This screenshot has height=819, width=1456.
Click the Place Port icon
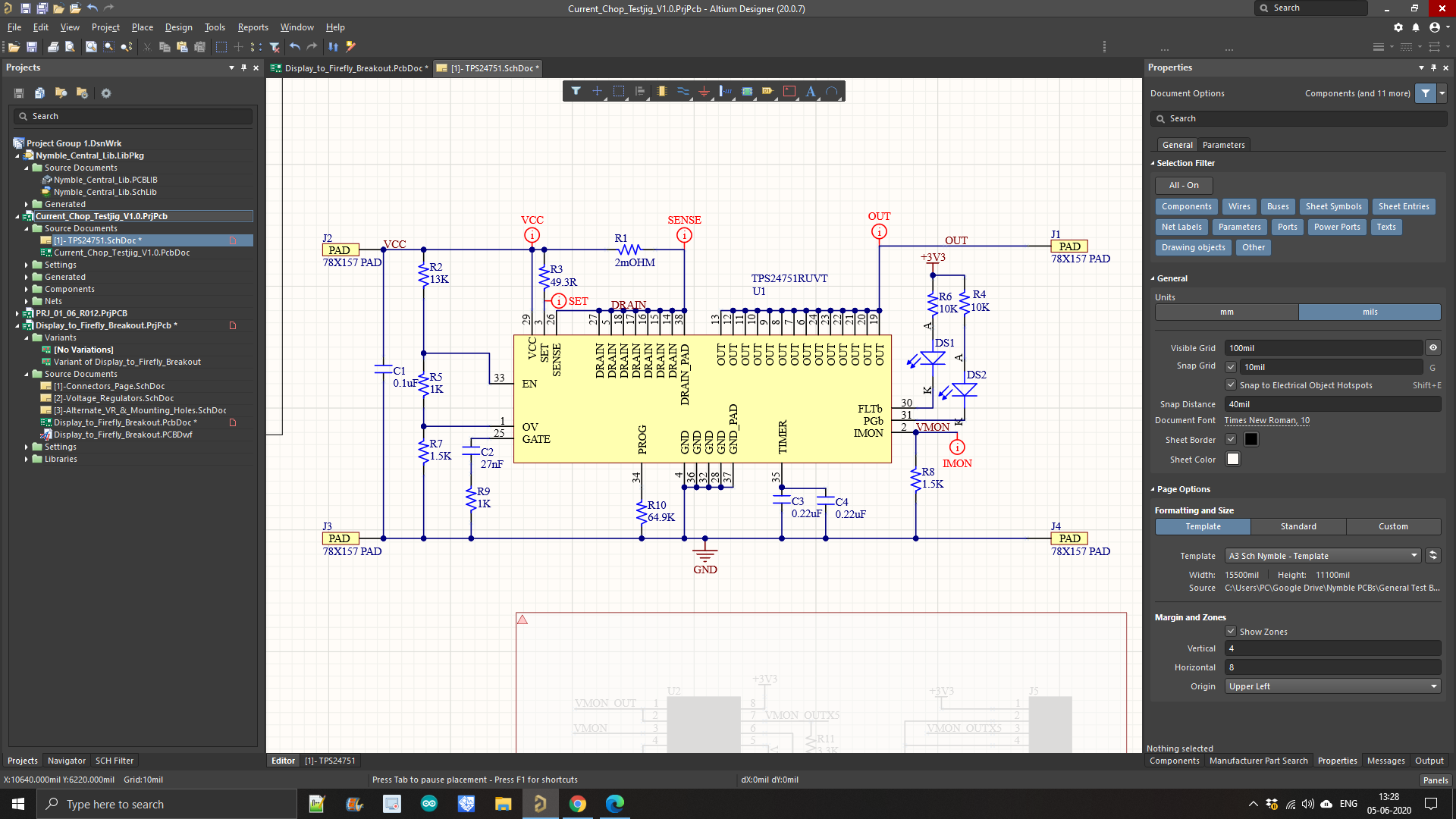click(x=768, y=92)
